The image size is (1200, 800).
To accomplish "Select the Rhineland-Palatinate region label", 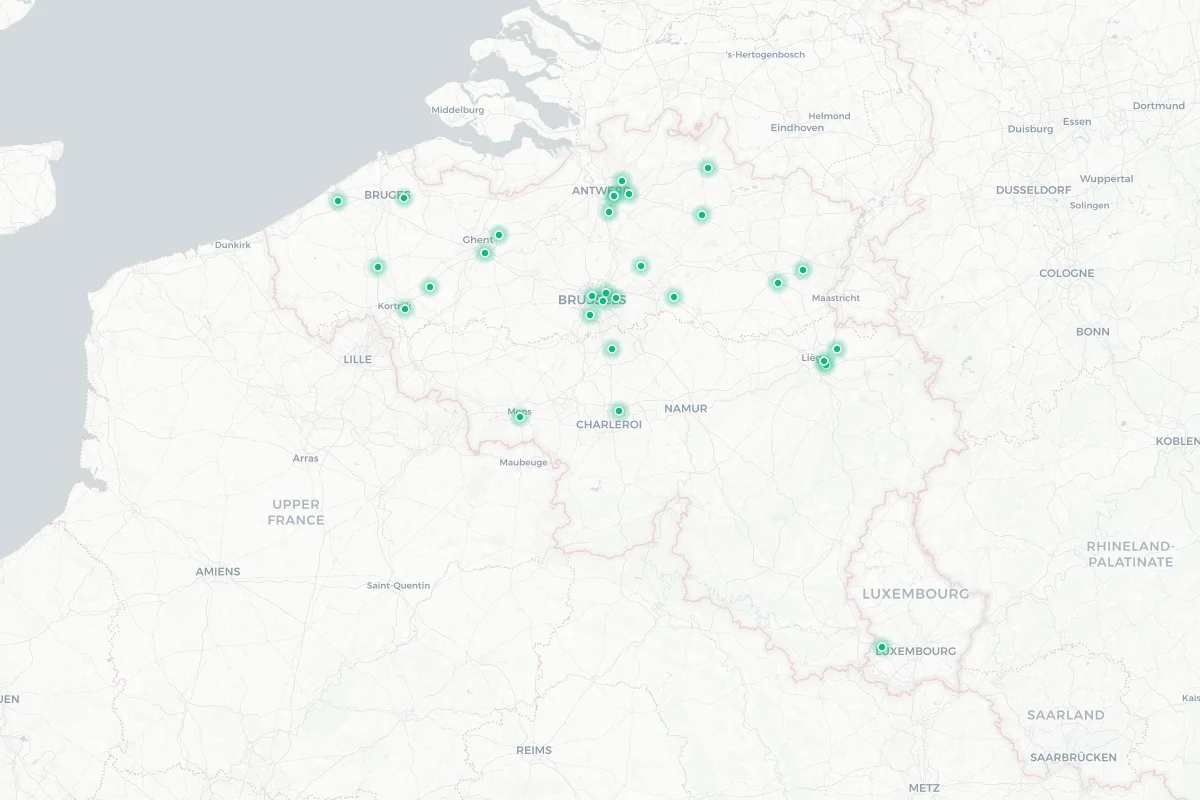I will click(x=1130, y=554).
